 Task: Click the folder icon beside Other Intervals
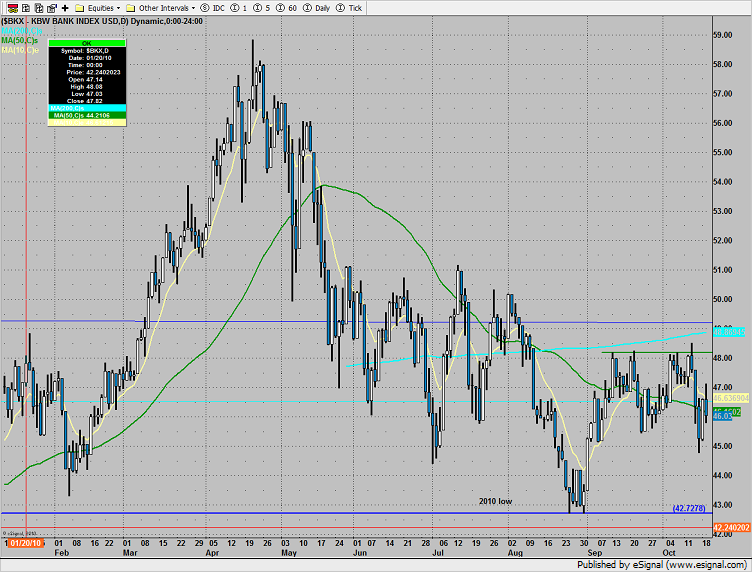(x=131, y=6)
